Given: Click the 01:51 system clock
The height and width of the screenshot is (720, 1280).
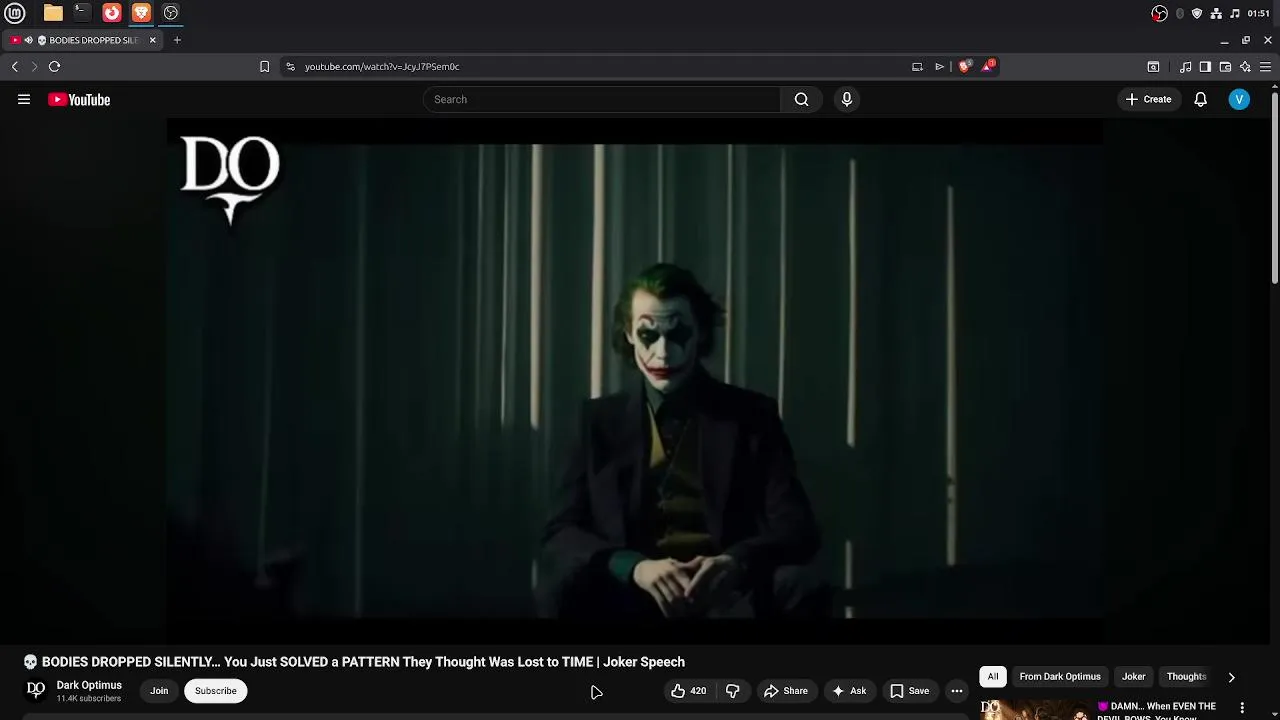Looking at the screenshot, I should (x=1259, y=13).
